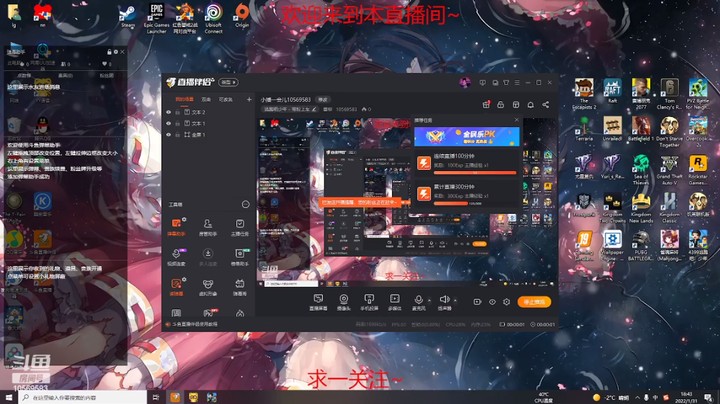The width and height of the screenshot is (720, 404).
Task: Hide the 文本 2 source layer
Action: pos(169,112)
